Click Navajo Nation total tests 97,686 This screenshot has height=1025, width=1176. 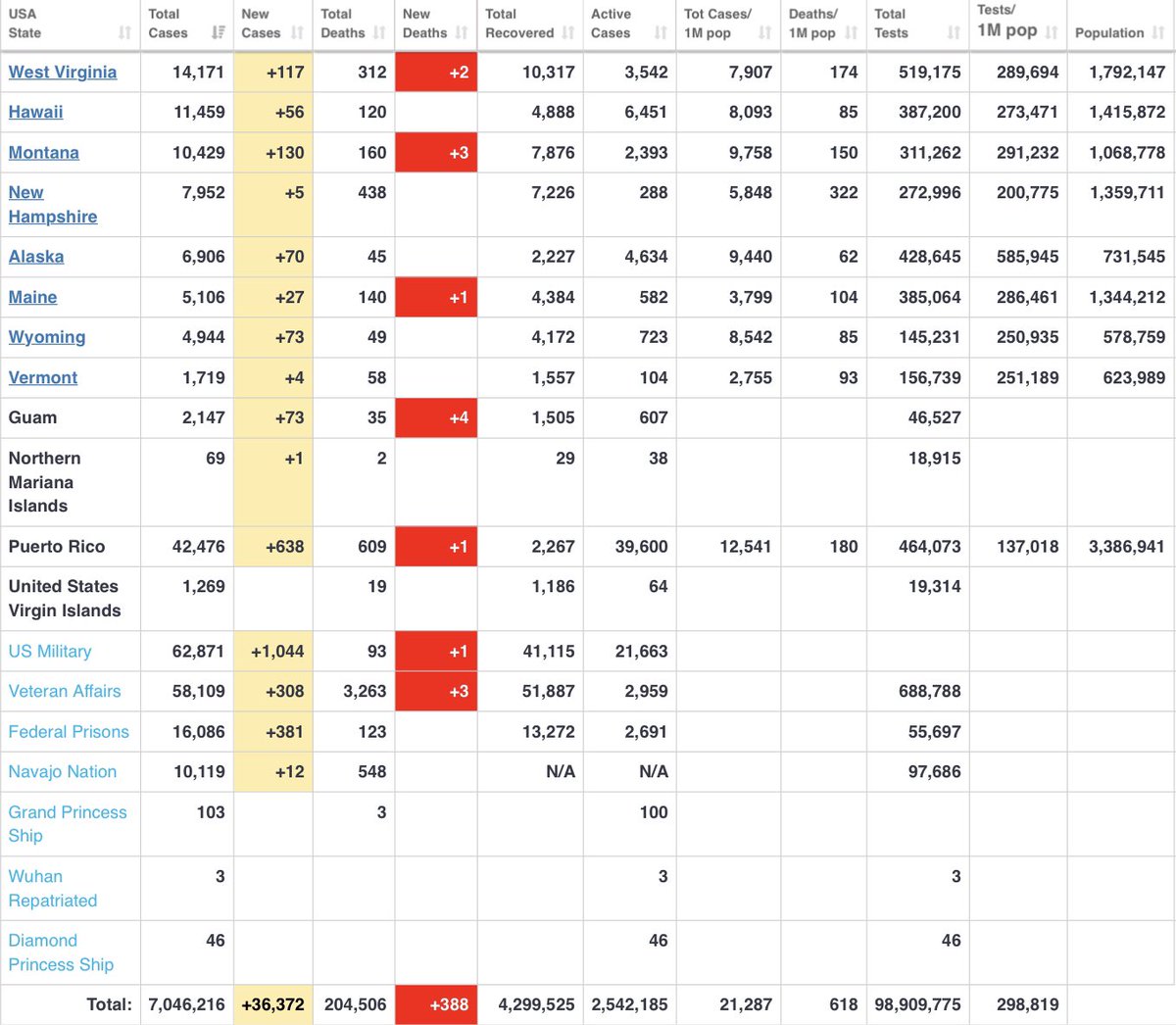[934, 771]
